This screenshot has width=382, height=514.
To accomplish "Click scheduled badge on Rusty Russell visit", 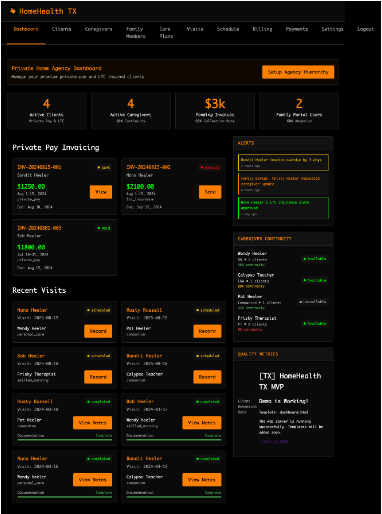I will [208, 310].
